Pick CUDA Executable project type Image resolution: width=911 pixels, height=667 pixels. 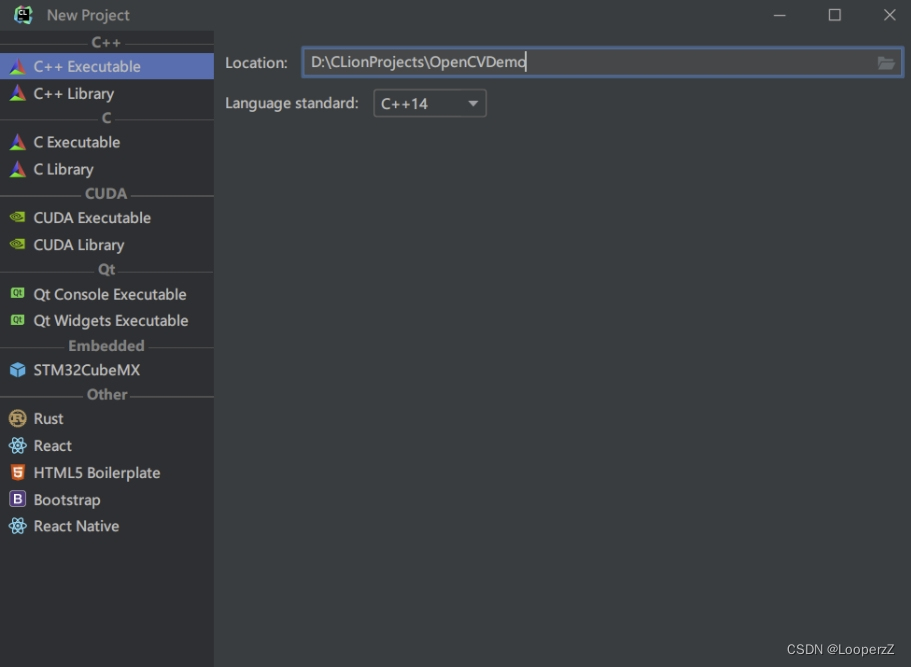(x=107, y=217)
